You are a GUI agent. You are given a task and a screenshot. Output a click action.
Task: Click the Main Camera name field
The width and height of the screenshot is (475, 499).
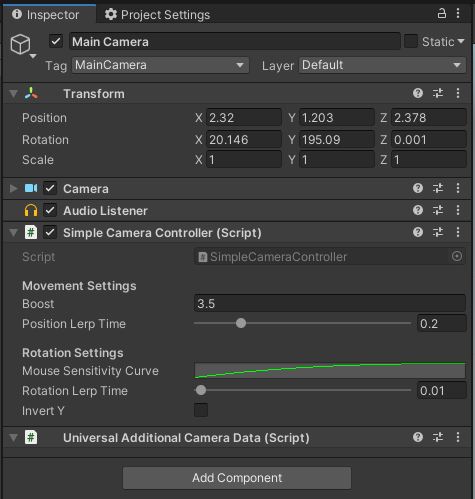point(235,42)
